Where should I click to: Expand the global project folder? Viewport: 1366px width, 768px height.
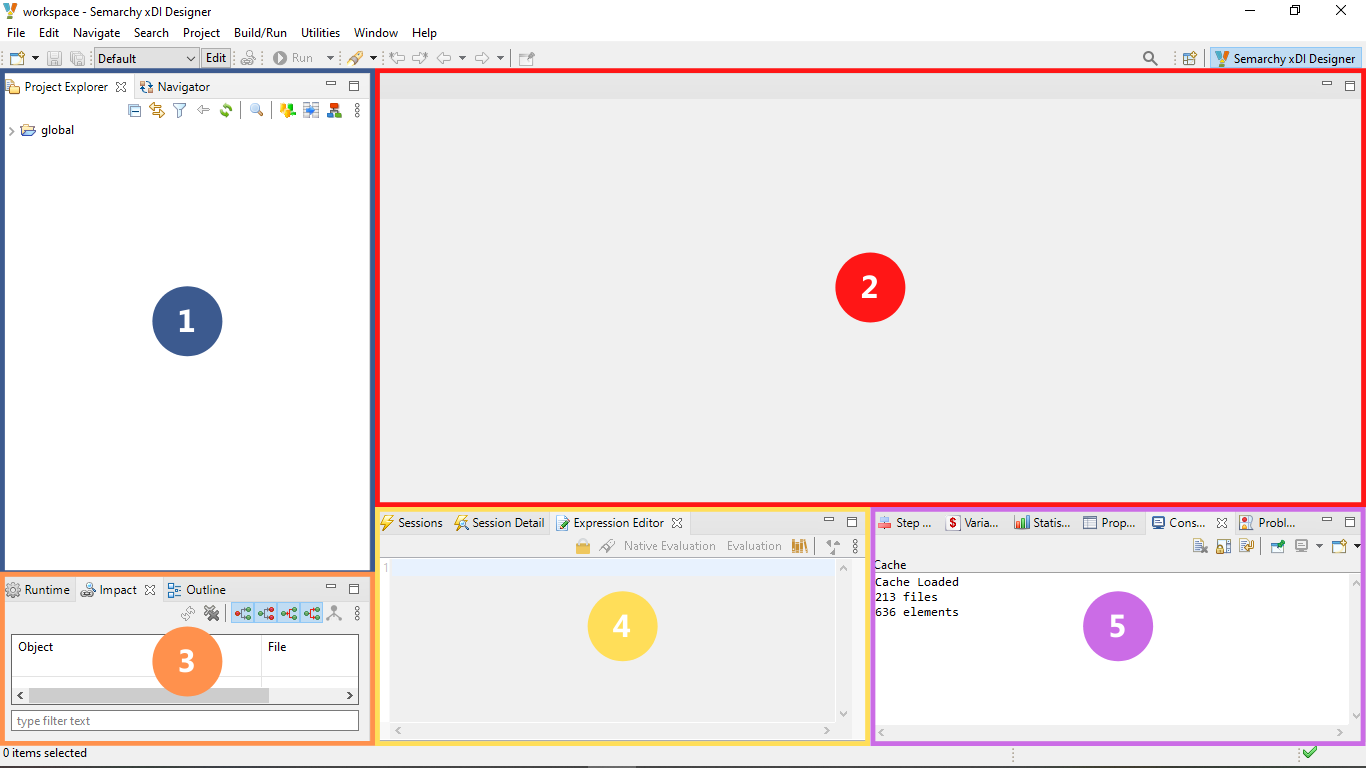click(x=11, y=131)
